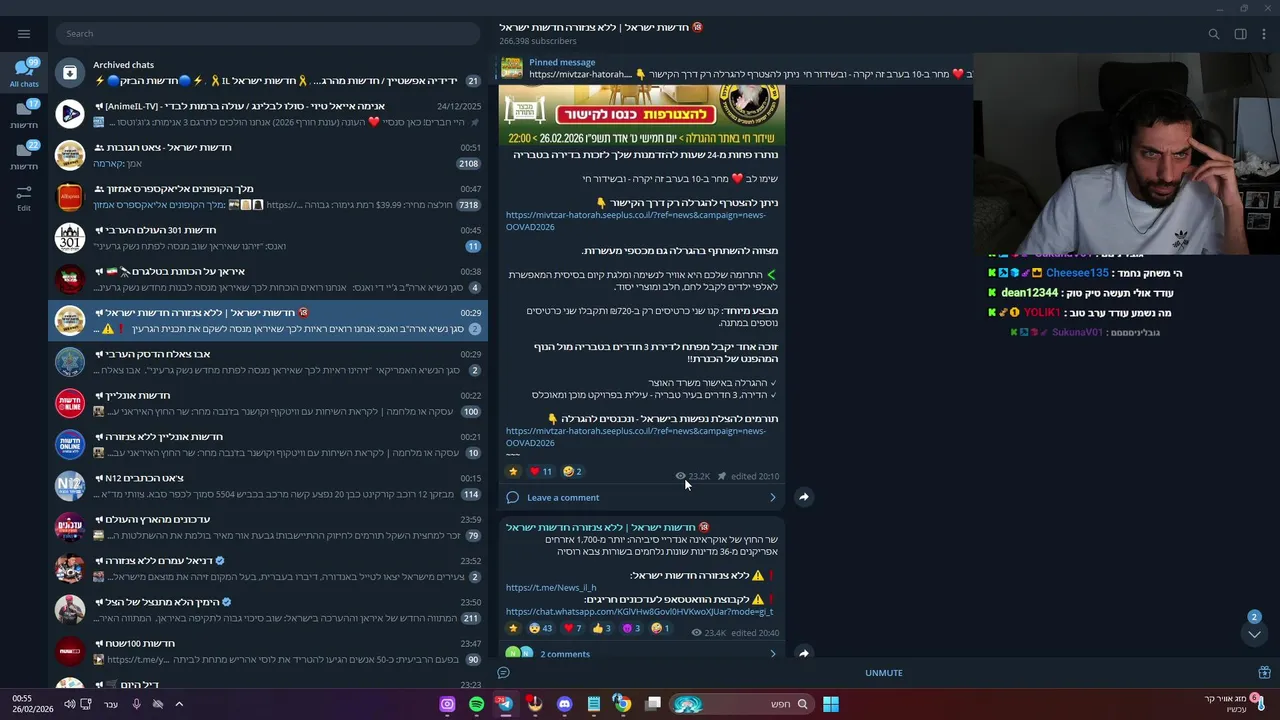Viewport: 1280px width, 720px height.
Task: Open Google Chrome from the taskbar
Action: coord(622,704)
